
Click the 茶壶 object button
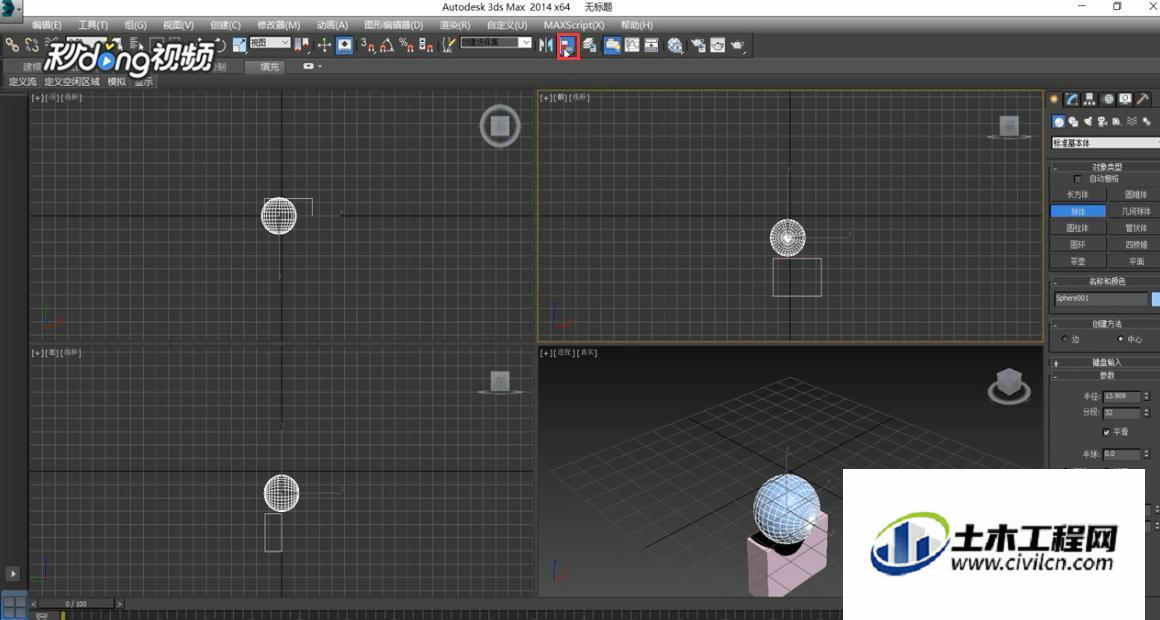[x=1078, y=261]
